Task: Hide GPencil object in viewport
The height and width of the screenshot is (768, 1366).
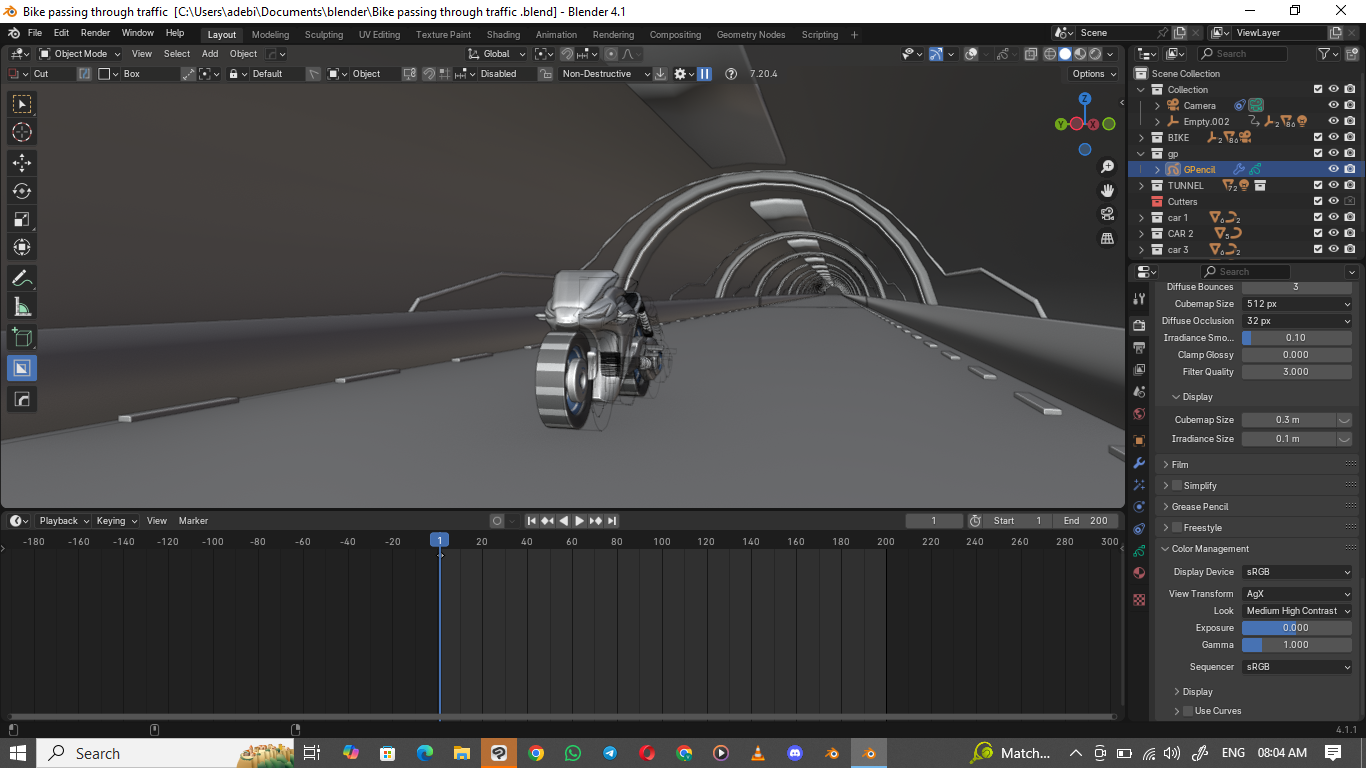Action: pos(1334,169)
